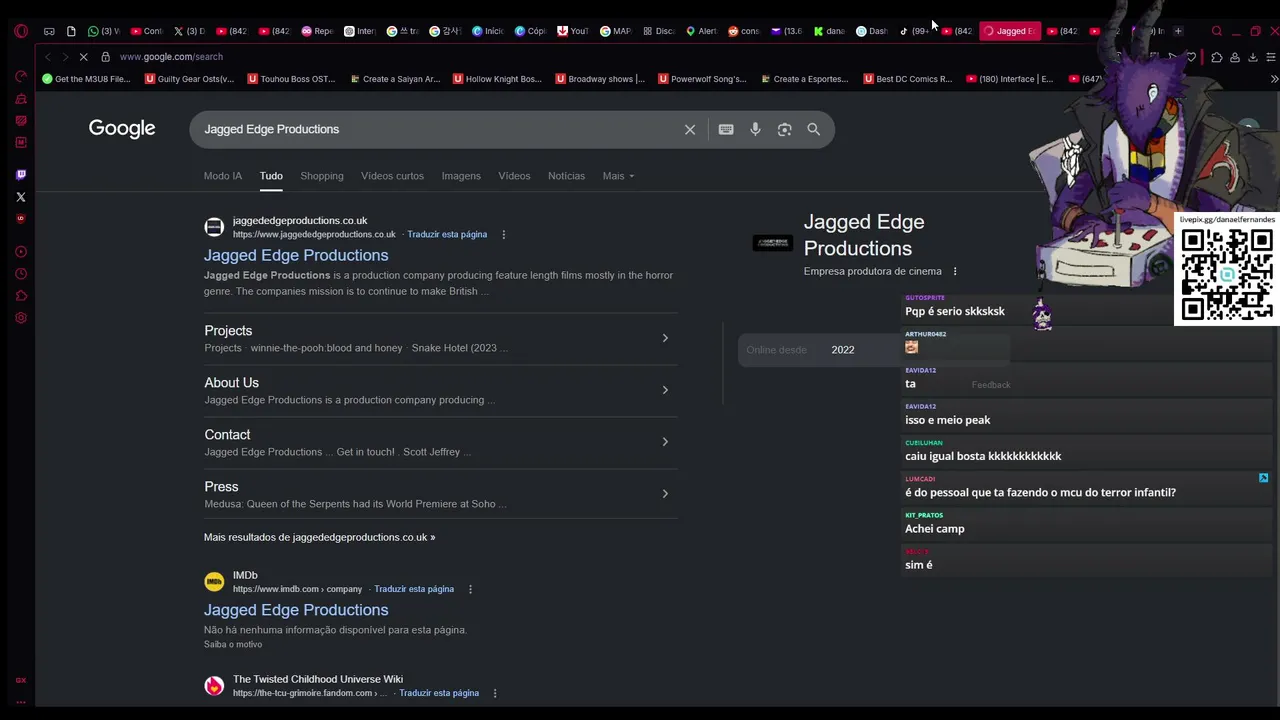Translate the IMDb result page
1280x720 pixels.
(413, 589)
